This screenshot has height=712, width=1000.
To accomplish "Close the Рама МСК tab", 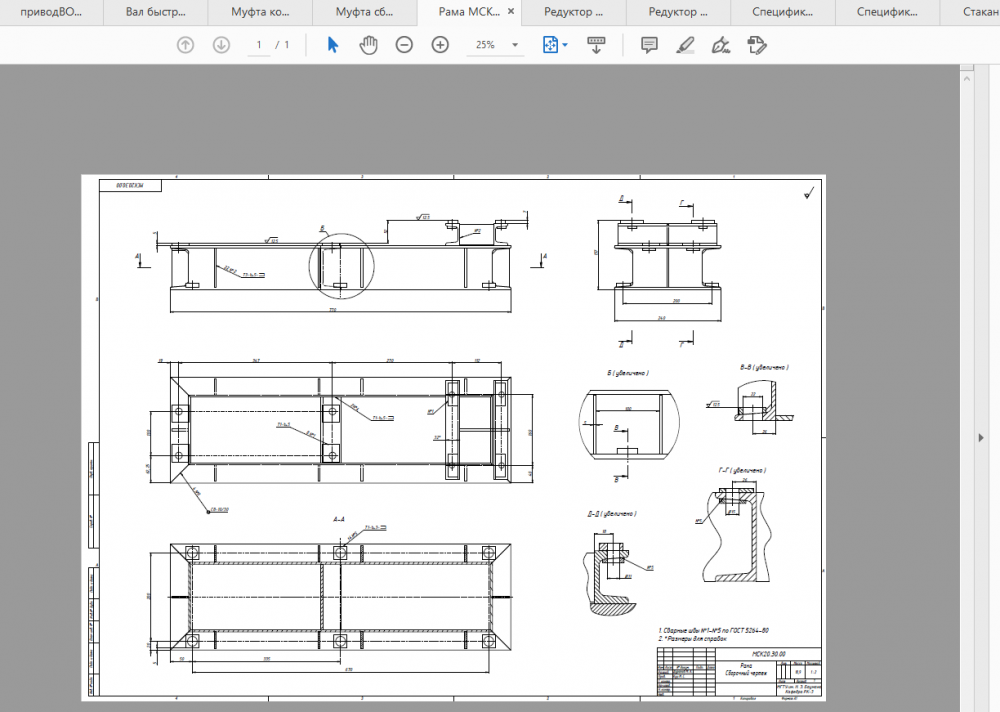I will click(x=511, y=12).
